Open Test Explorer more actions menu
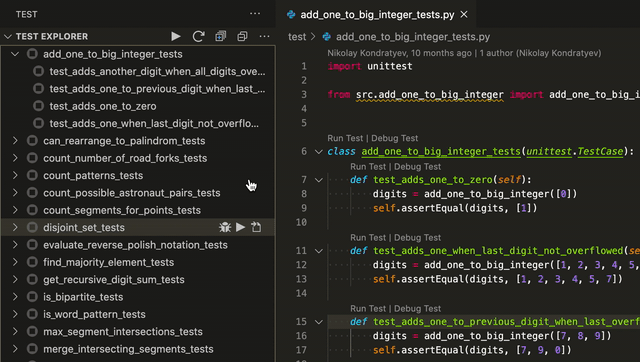Viewport: 640px width, 362px height. (x=264, y=36)
